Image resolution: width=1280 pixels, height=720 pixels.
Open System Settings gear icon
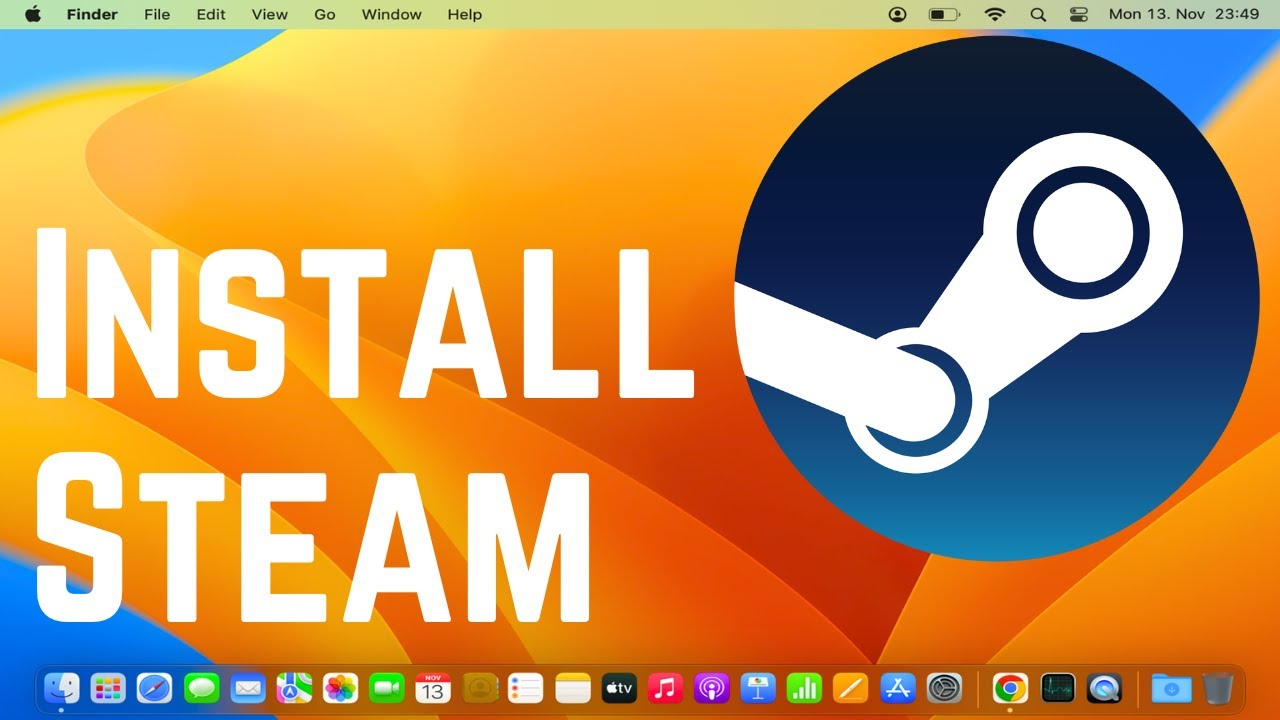tap(944, 688)
